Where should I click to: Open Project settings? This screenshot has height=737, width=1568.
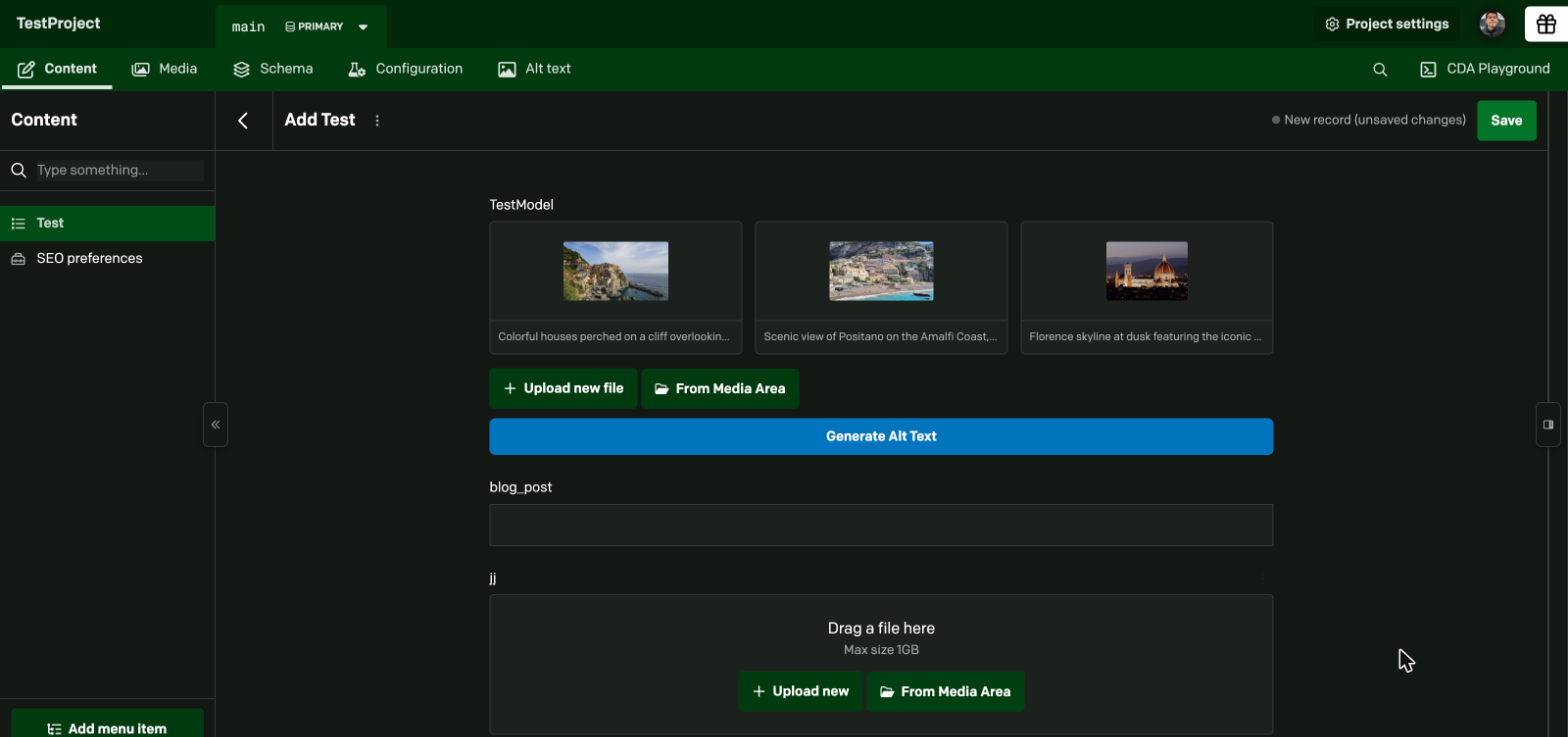[x=1387, y=24]
